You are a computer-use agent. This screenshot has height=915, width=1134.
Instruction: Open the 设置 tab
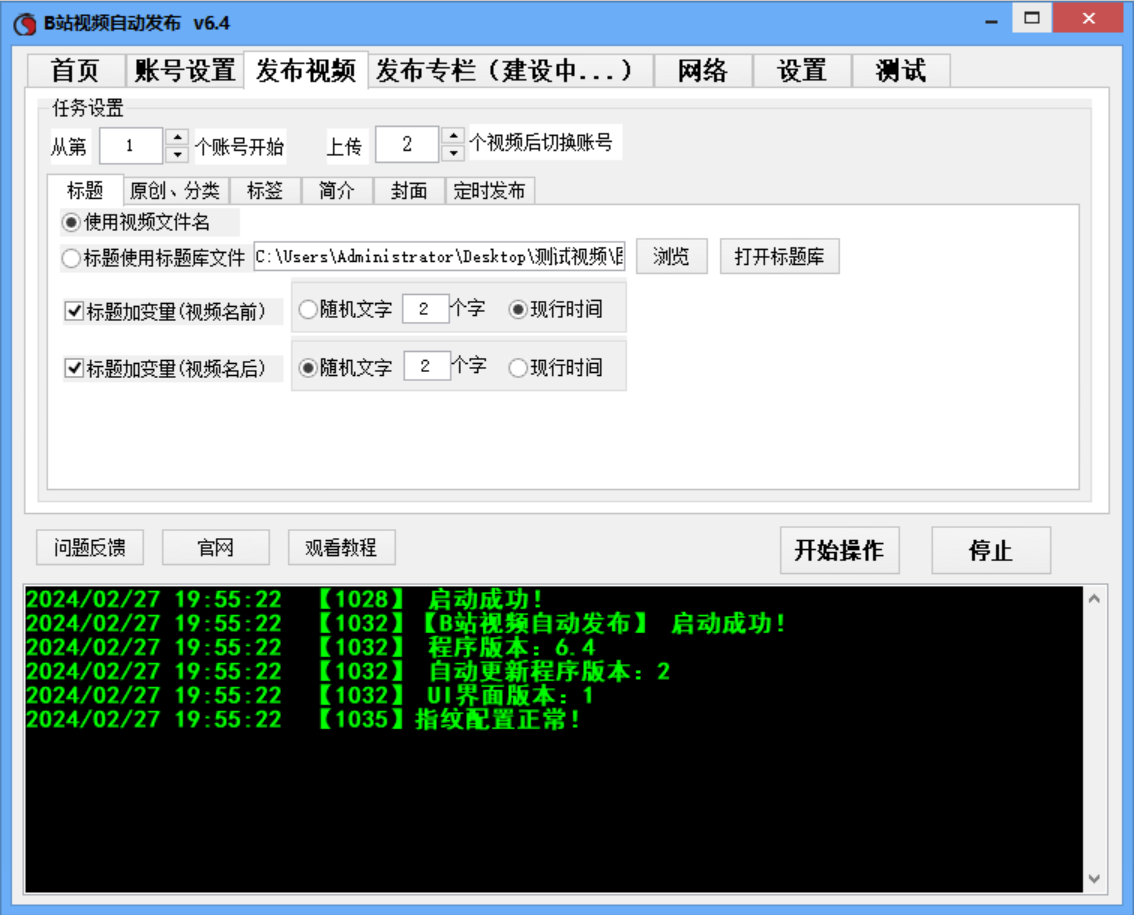click(802, 71)
